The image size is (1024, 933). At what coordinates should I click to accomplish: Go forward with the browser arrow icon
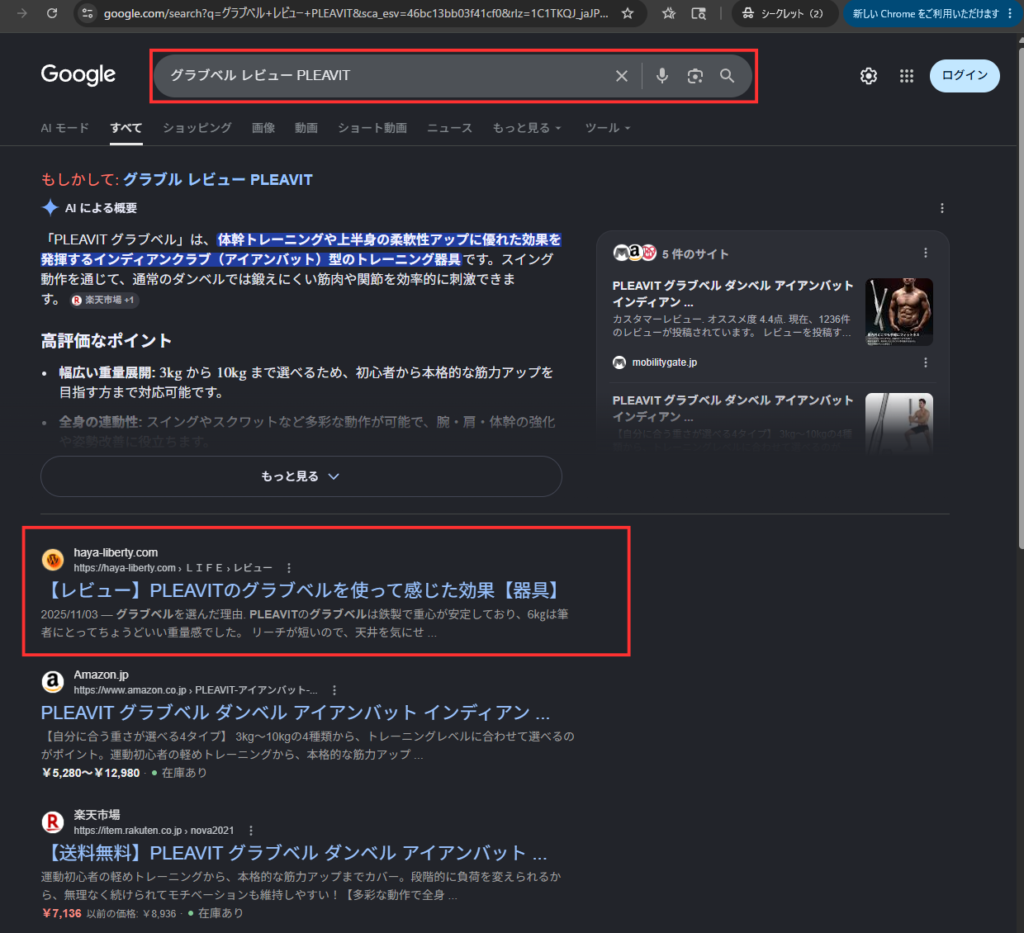click(22, 13)
